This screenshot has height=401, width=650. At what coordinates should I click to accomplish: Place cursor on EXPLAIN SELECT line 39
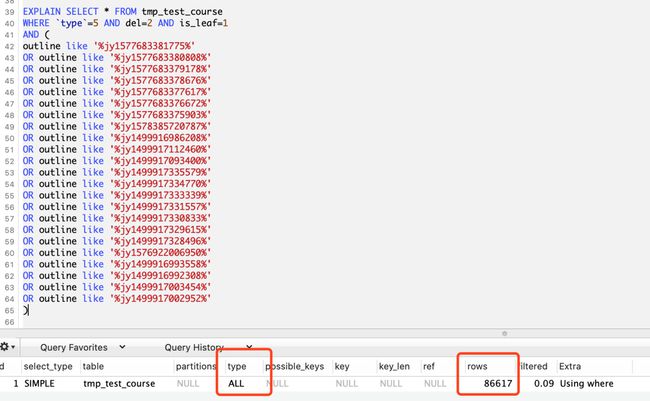point(123,12)
